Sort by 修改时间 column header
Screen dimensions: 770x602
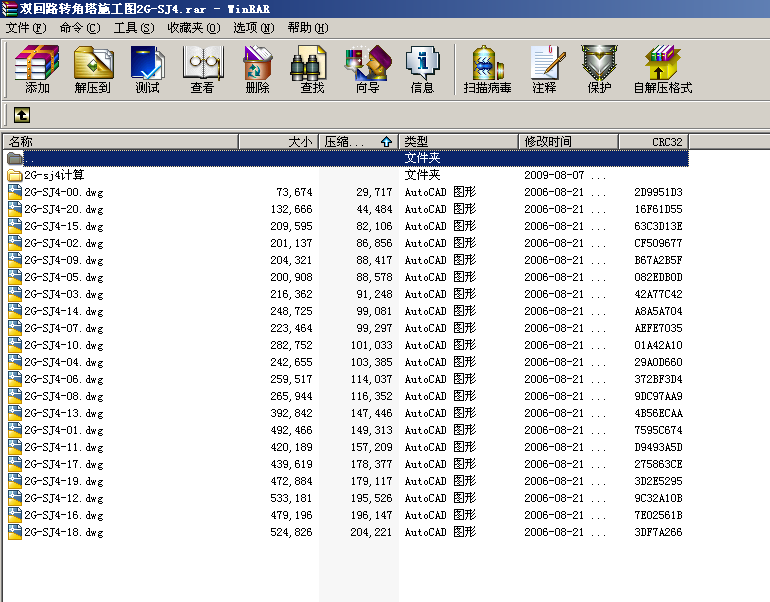pyautogui.click(x=568, y=142)
